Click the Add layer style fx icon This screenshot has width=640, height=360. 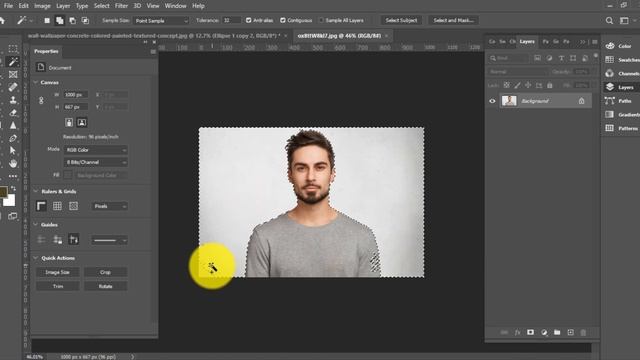click(517, 332)
